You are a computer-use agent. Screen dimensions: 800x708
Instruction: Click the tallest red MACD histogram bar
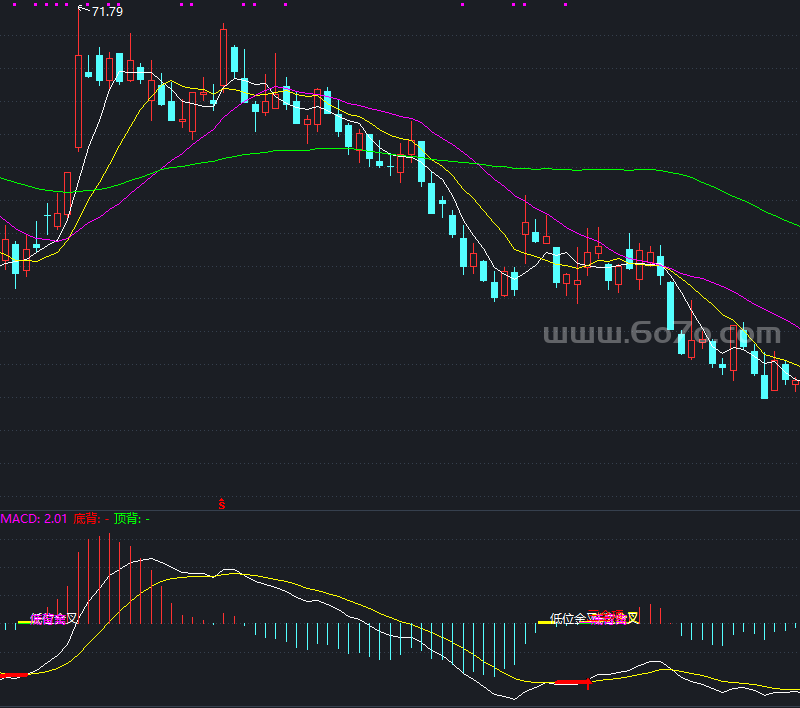tap(109, 578)
